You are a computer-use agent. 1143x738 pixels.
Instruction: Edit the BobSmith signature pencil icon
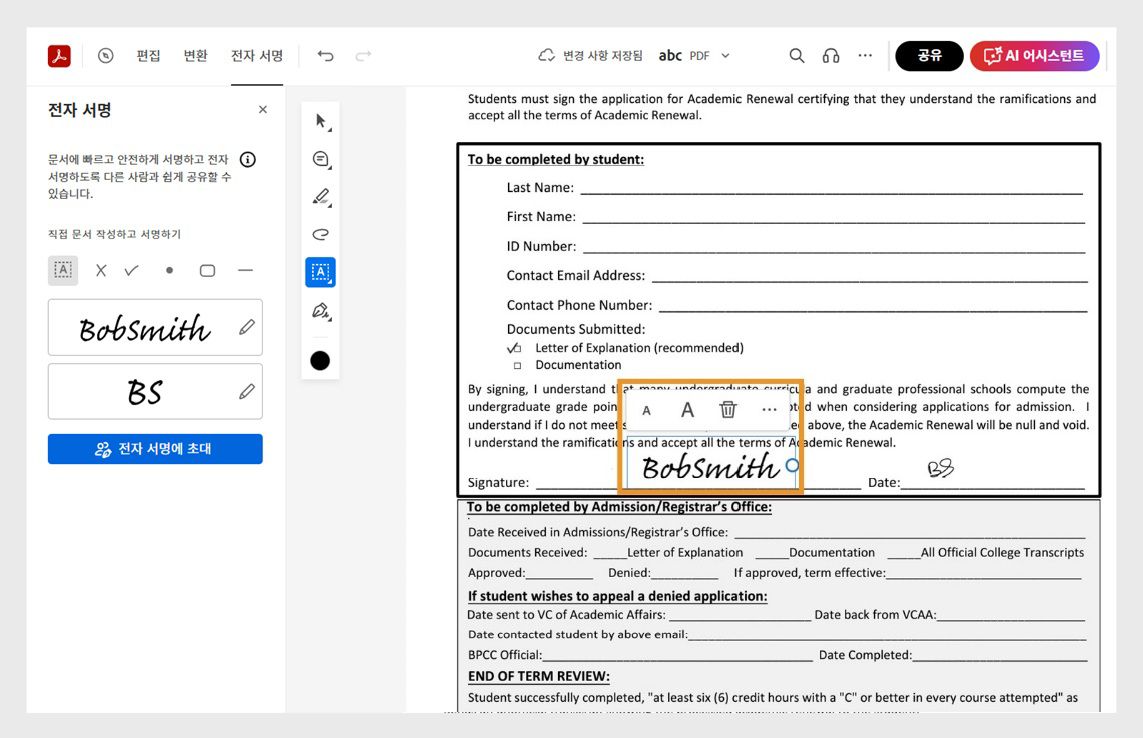click(247, 327)
